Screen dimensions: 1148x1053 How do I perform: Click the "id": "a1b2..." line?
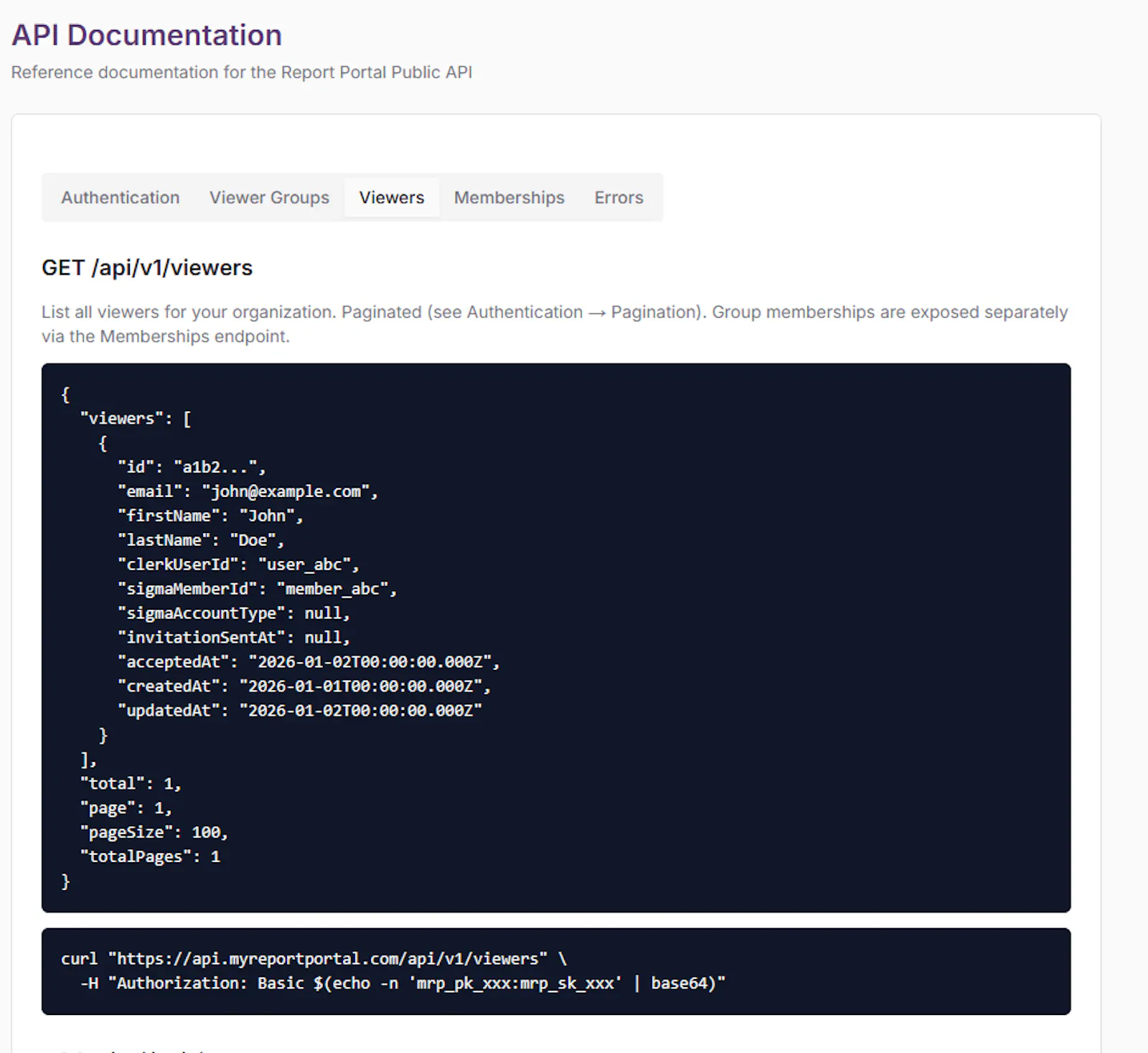(x=192, y=467)
